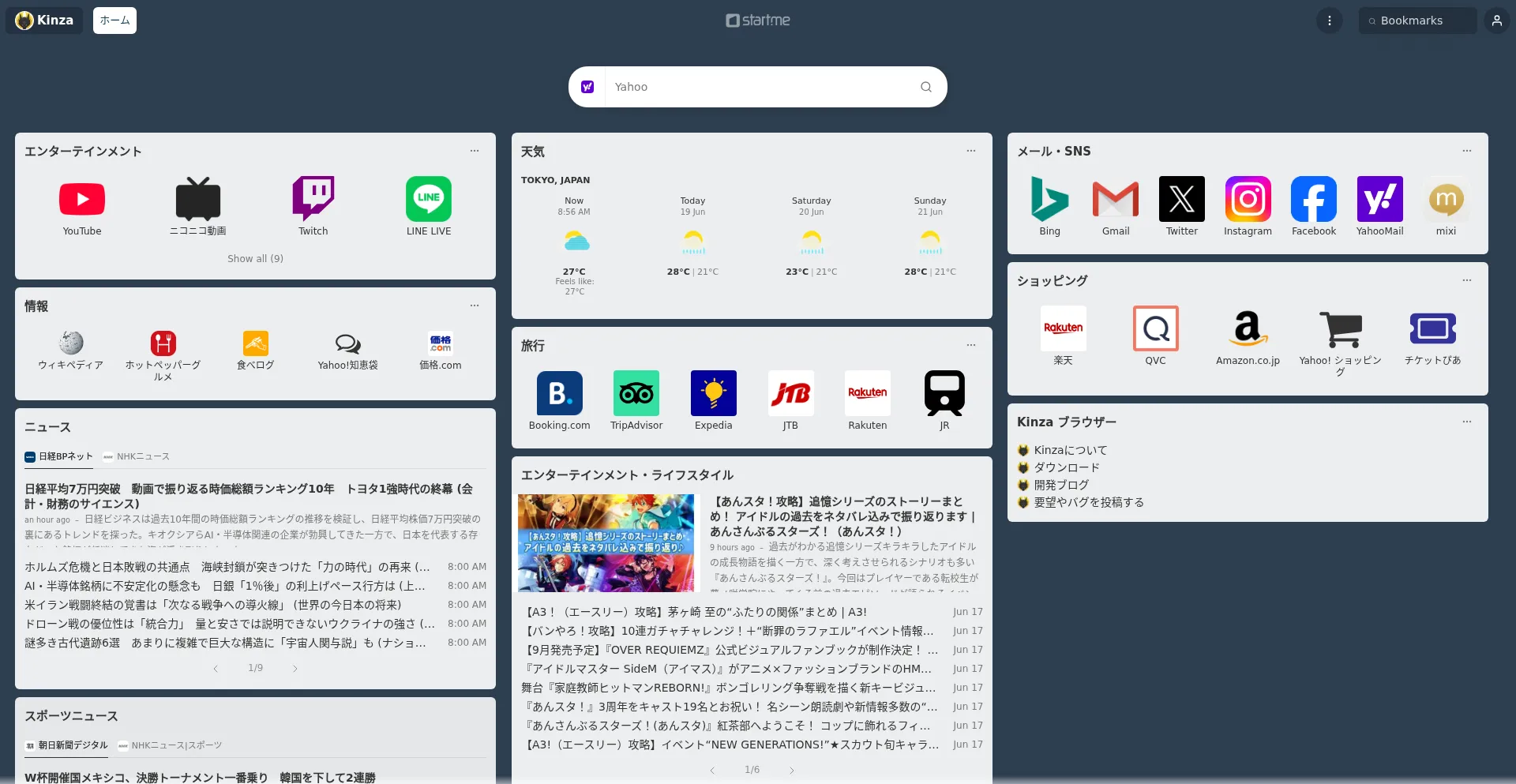Open the Instagram bookmark icon
This screenshot has width=1516, height=784.
pyautogui.click(x=1248, y=199)
